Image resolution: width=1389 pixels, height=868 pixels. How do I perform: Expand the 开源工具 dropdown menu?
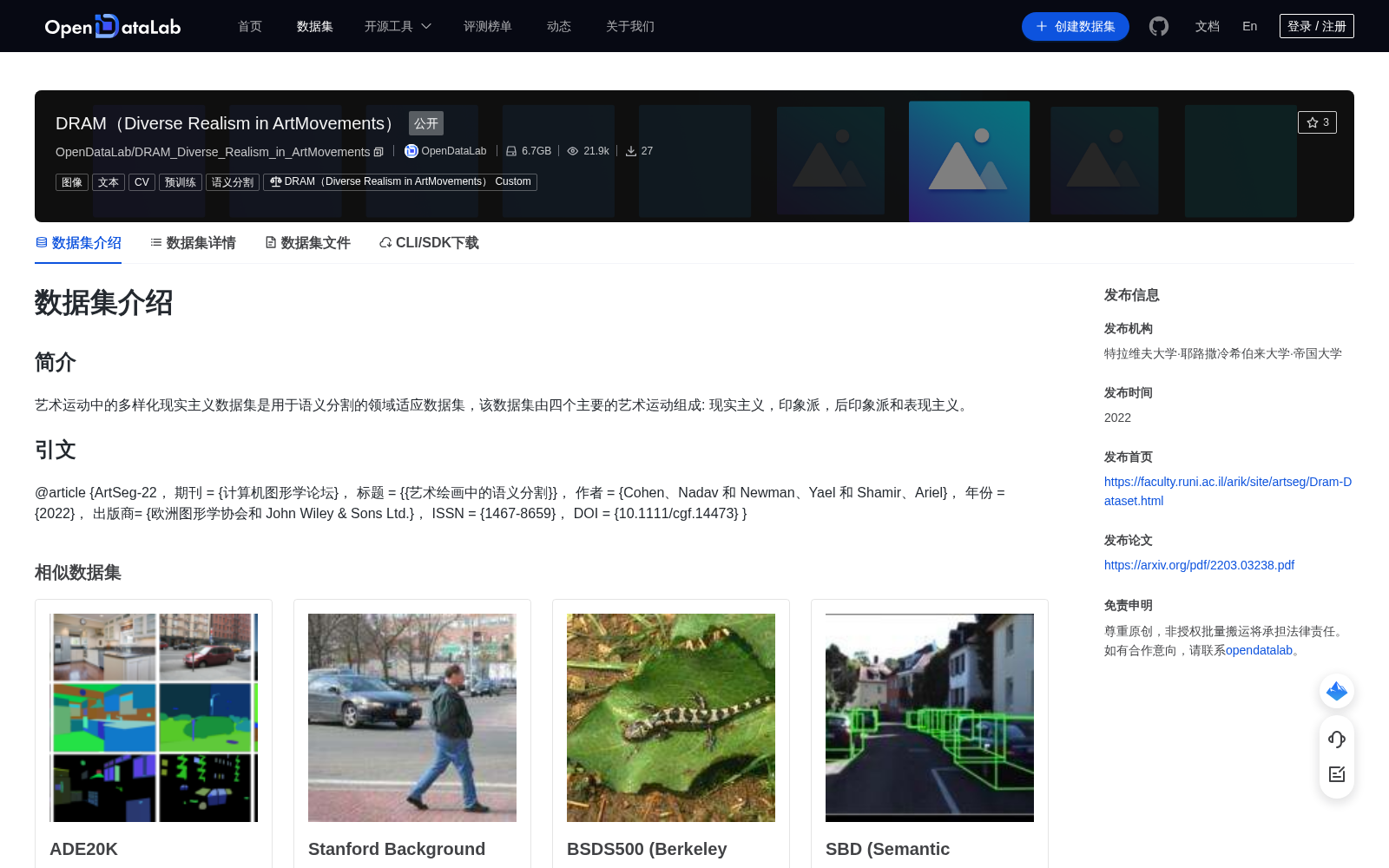pos(398,26)
